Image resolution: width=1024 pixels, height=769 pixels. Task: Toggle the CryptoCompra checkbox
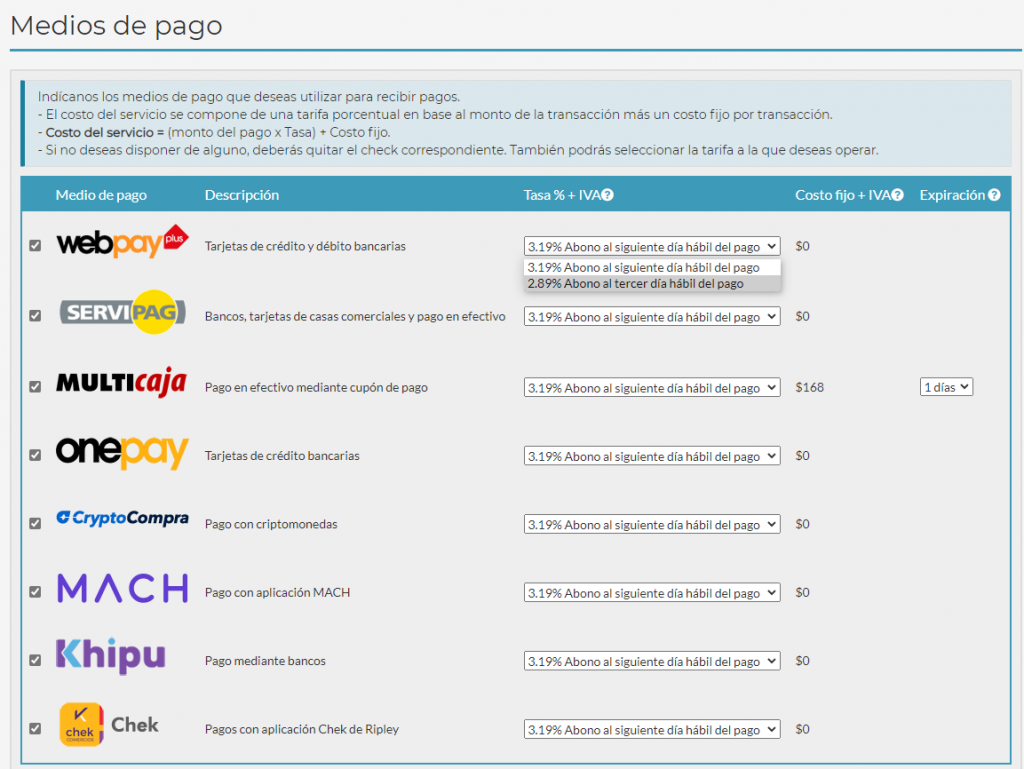(35, 524)
